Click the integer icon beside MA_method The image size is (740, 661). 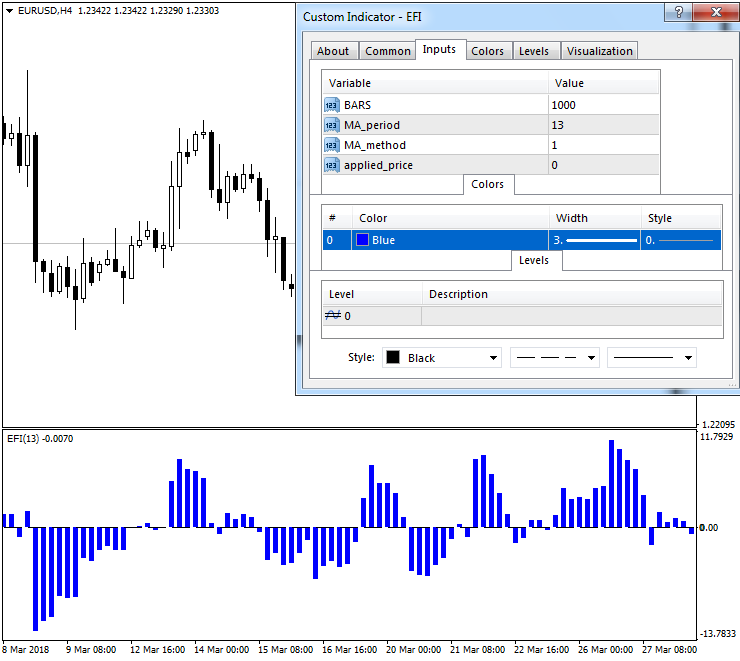[x=332, y=145]
